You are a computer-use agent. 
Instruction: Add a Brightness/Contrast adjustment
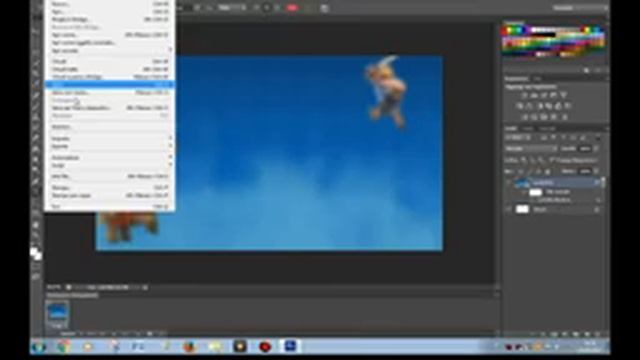[524, 95]
